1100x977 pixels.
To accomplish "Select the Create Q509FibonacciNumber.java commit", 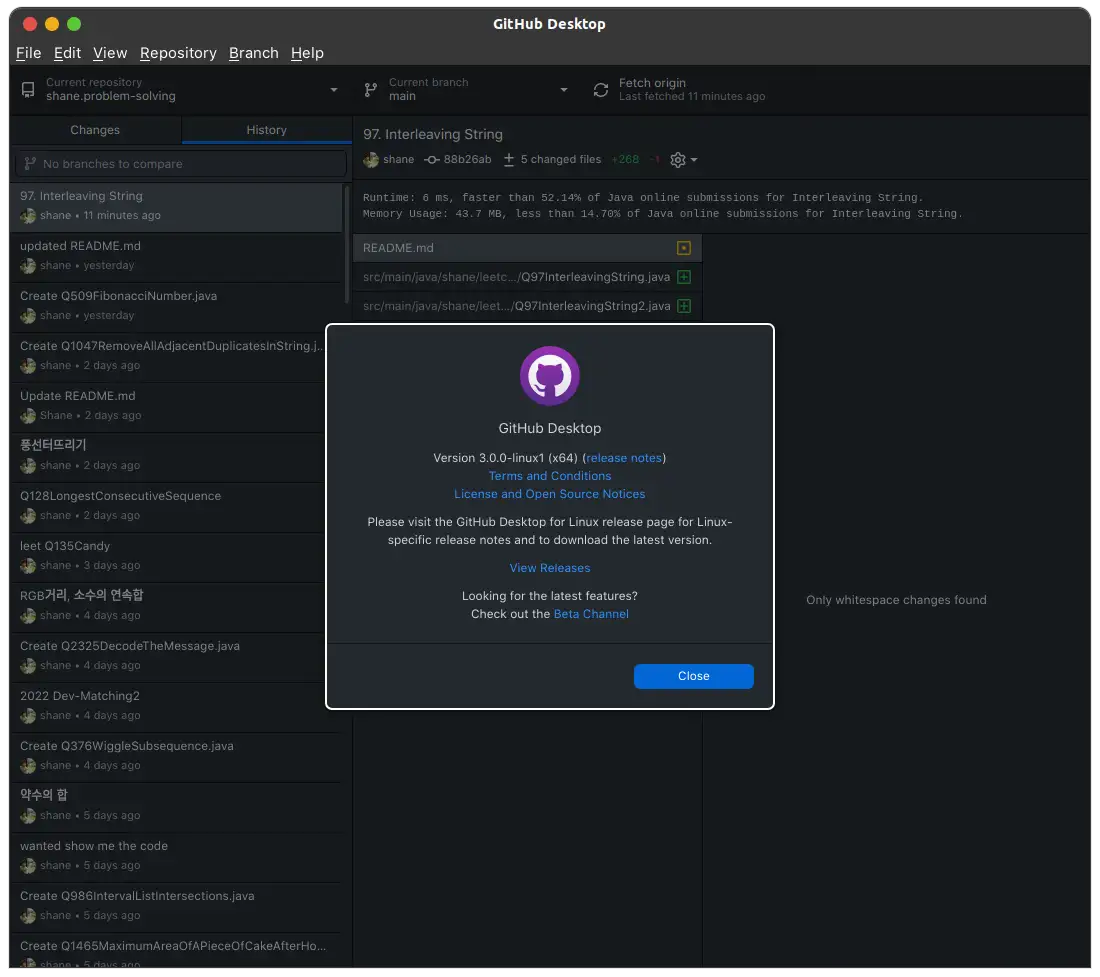I will pos(175,307).
